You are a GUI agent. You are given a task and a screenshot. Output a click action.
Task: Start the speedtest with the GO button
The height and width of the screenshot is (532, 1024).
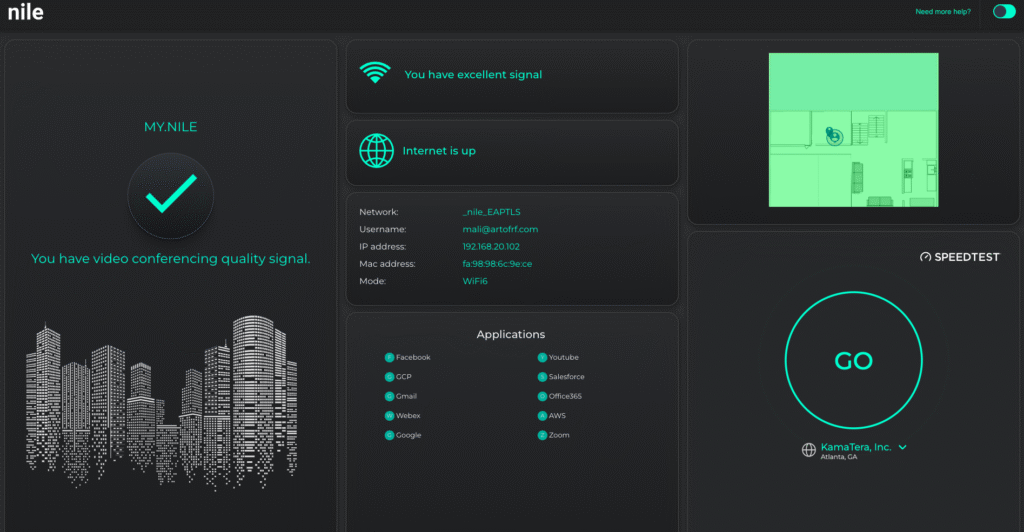click(x=854, y=360)
